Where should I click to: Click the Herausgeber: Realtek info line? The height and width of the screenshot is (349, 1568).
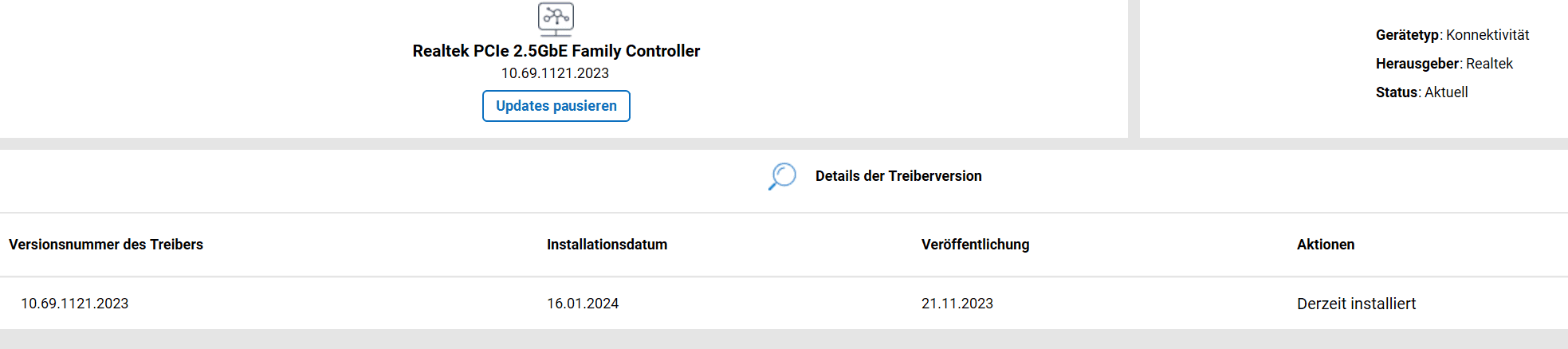pos(1444,64)
